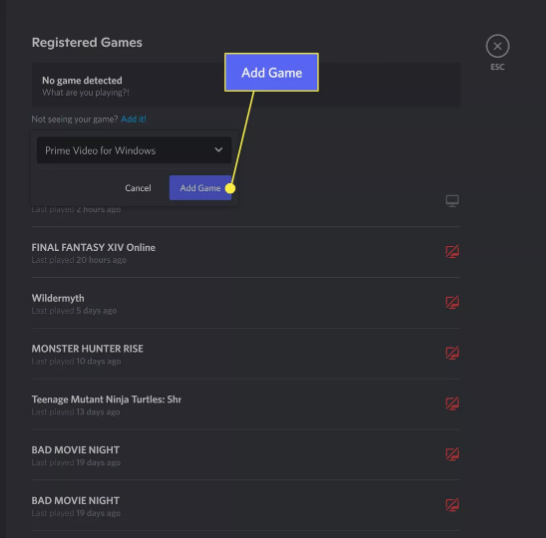Open the Prime Video for Windows dropdown
The height and width of the screenshot is (538, 546).
(134, 150)
